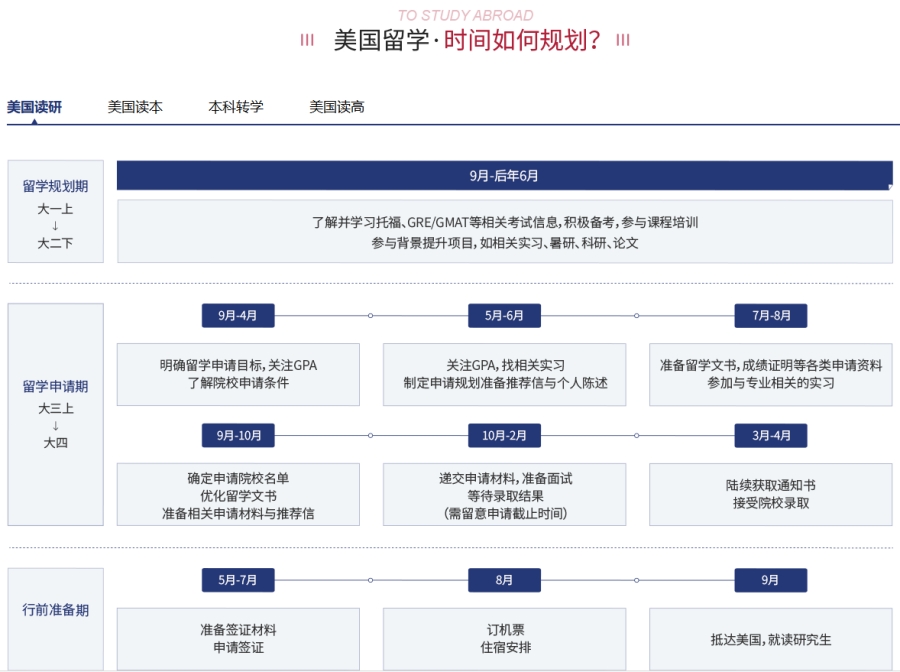Click the 5月-6月 timeline marker
The height and width of the screenshot is (672, 900).
504,316
